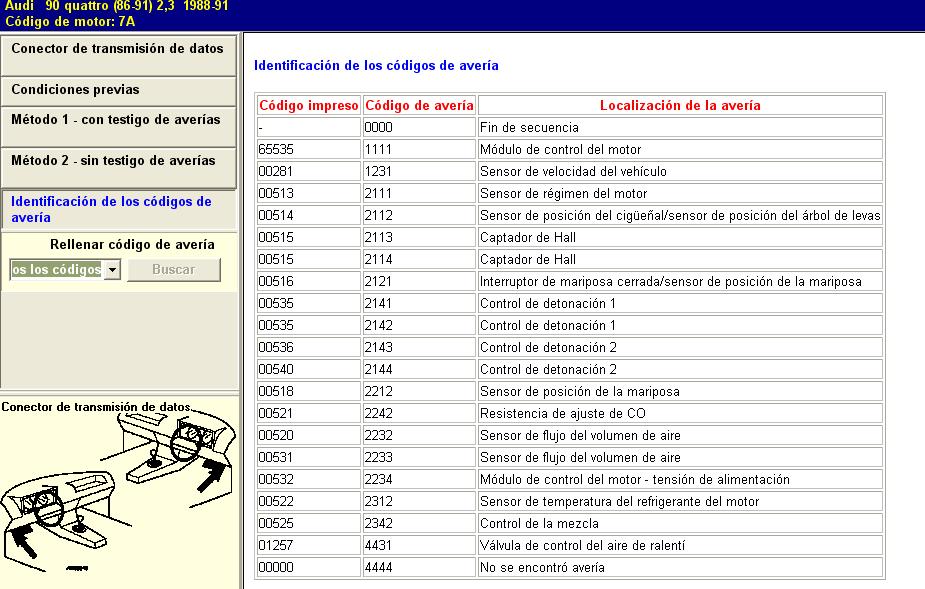Open Método 2 - sin testigo de averías
Screen dimensions: 925x589
coord(118,167)
